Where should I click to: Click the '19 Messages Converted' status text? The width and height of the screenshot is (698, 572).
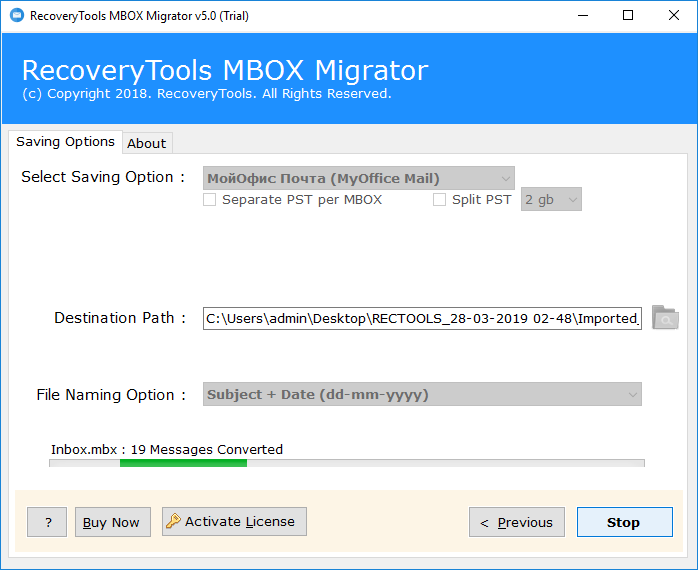(x=207, y=450)
